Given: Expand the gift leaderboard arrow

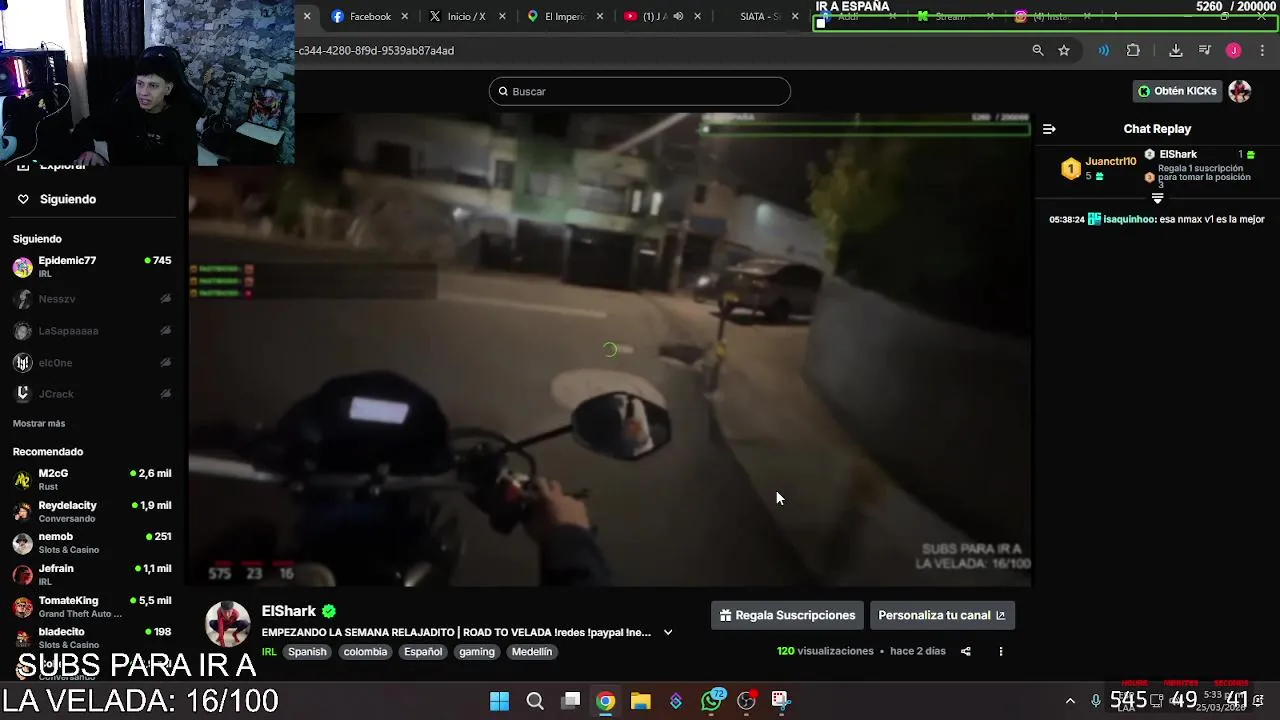Looking at the screenshot, I should click(x=1157, y=198).
